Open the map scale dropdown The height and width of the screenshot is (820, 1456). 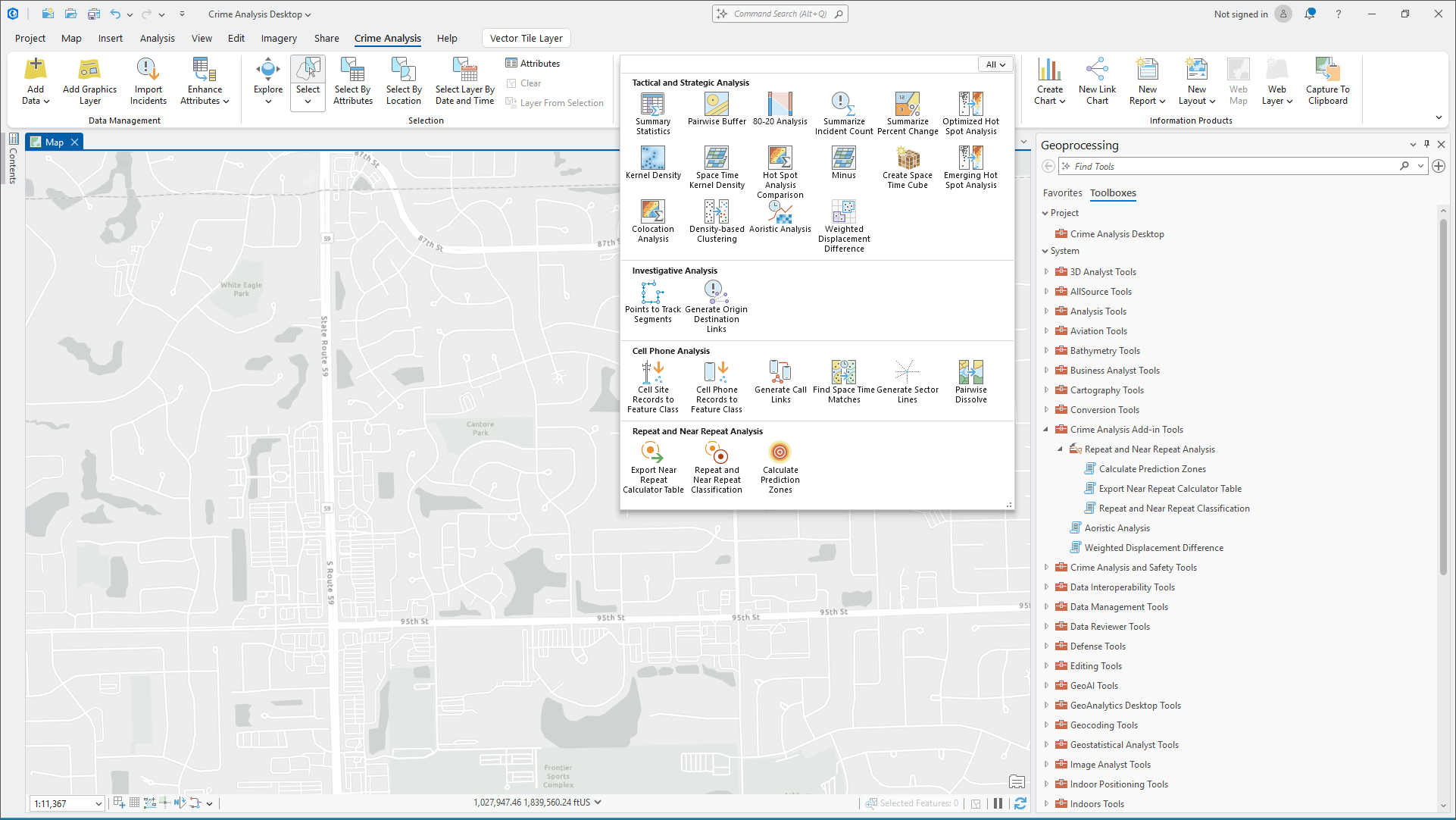(x=98, y=804)
